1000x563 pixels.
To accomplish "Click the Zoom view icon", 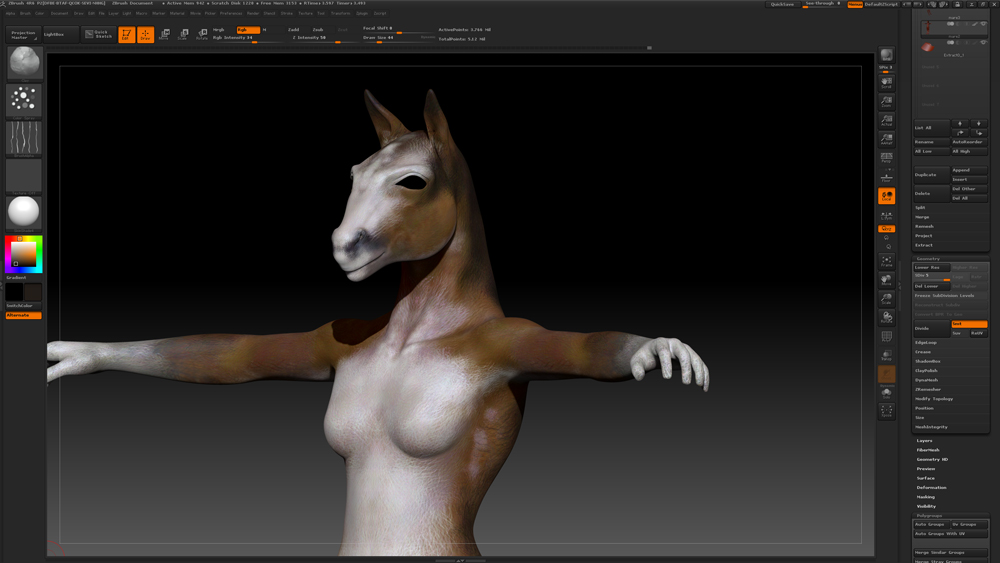I will click(886, 101).
